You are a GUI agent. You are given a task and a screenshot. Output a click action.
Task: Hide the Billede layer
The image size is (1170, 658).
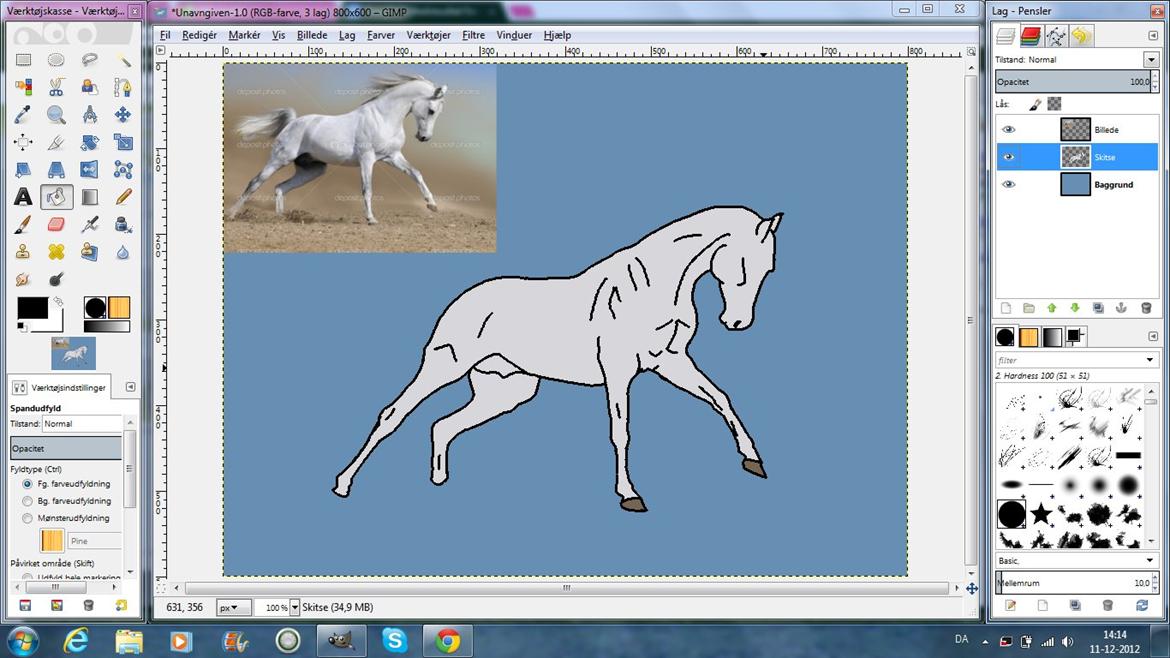[x=1008, y=130]
